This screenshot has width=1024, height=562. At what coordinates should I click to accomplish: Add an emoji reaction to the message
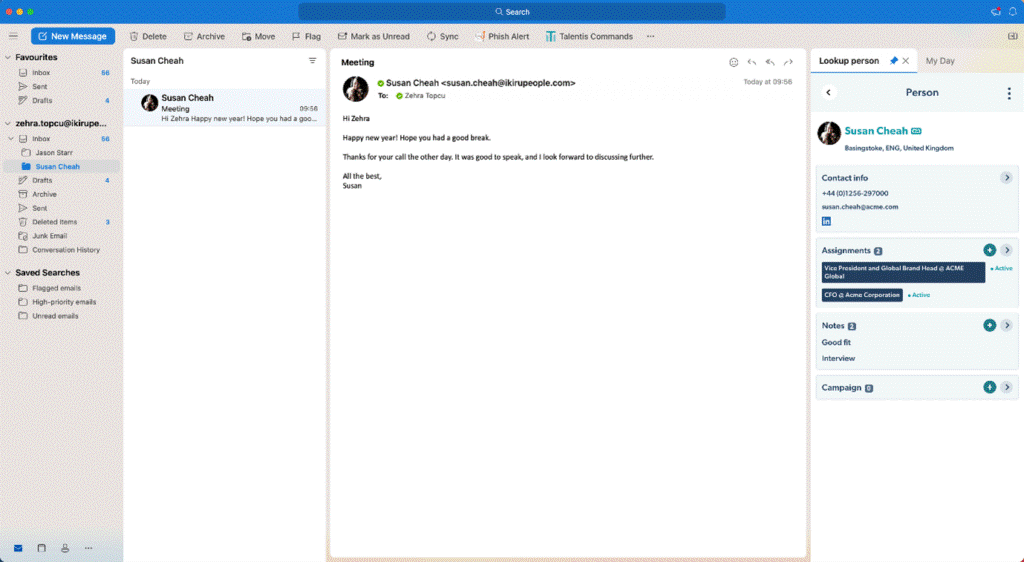pos(733,62)
